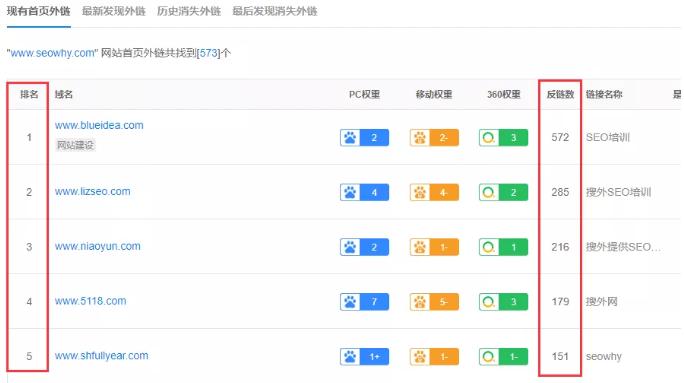Click the 域名 column header
This screenshot has height=383, width=684.
point(64,94)
